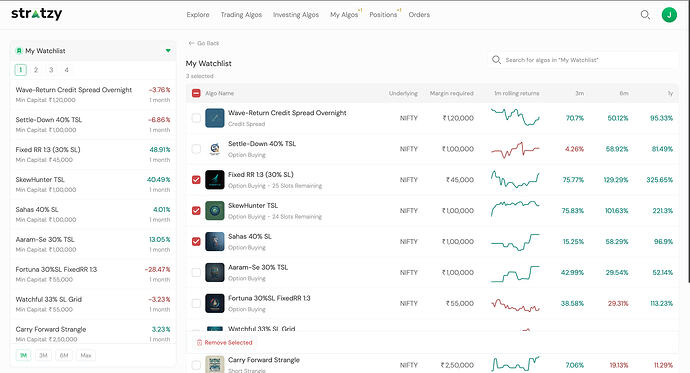The image size is (690, 373).
Task: Open Fortuna 30%SL FixedRR 1:3 in left watchlist
Action: coord(93,274)
